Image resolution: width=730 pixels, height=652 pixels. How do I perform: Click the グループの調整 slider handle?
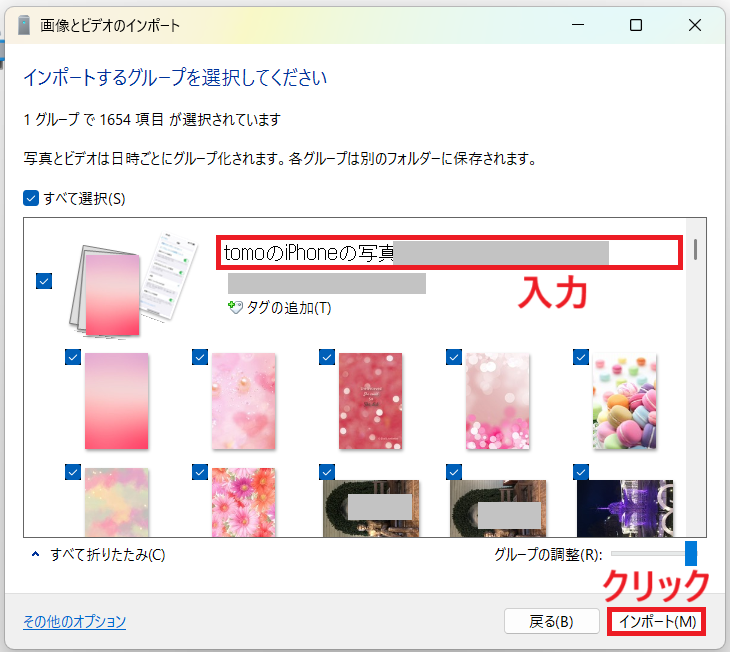(690, 554)
